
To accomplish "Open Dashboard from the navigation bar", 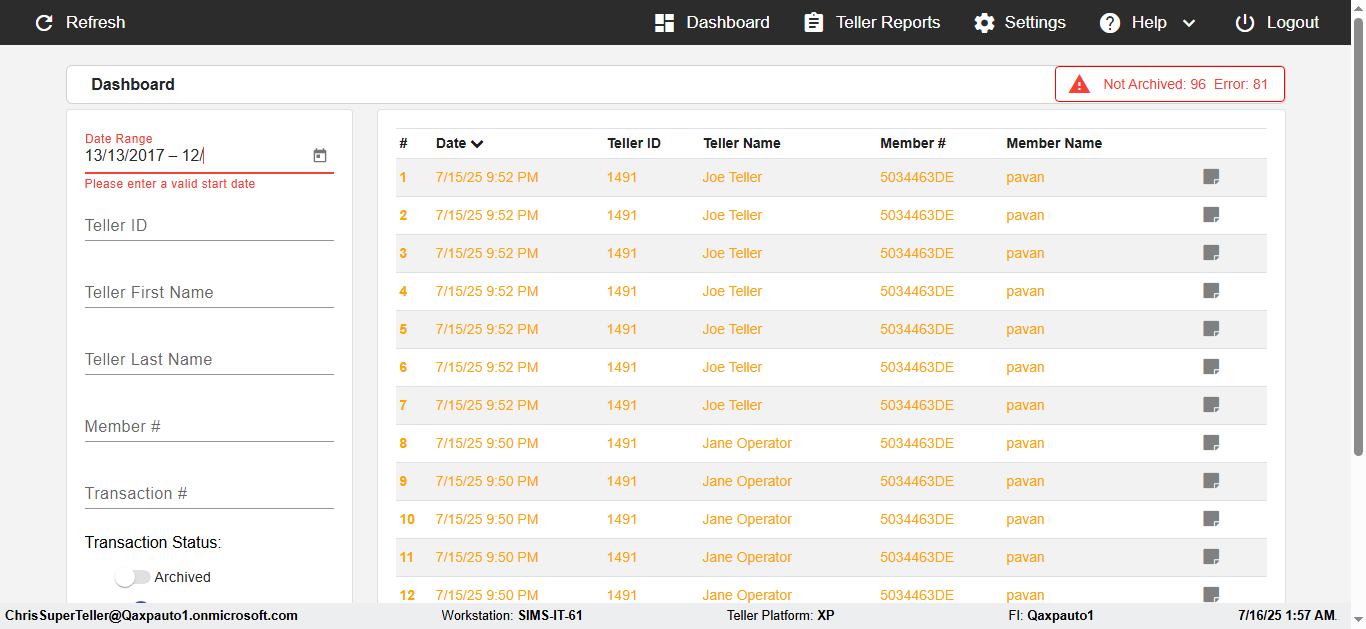I will click(x=712, y=22).
